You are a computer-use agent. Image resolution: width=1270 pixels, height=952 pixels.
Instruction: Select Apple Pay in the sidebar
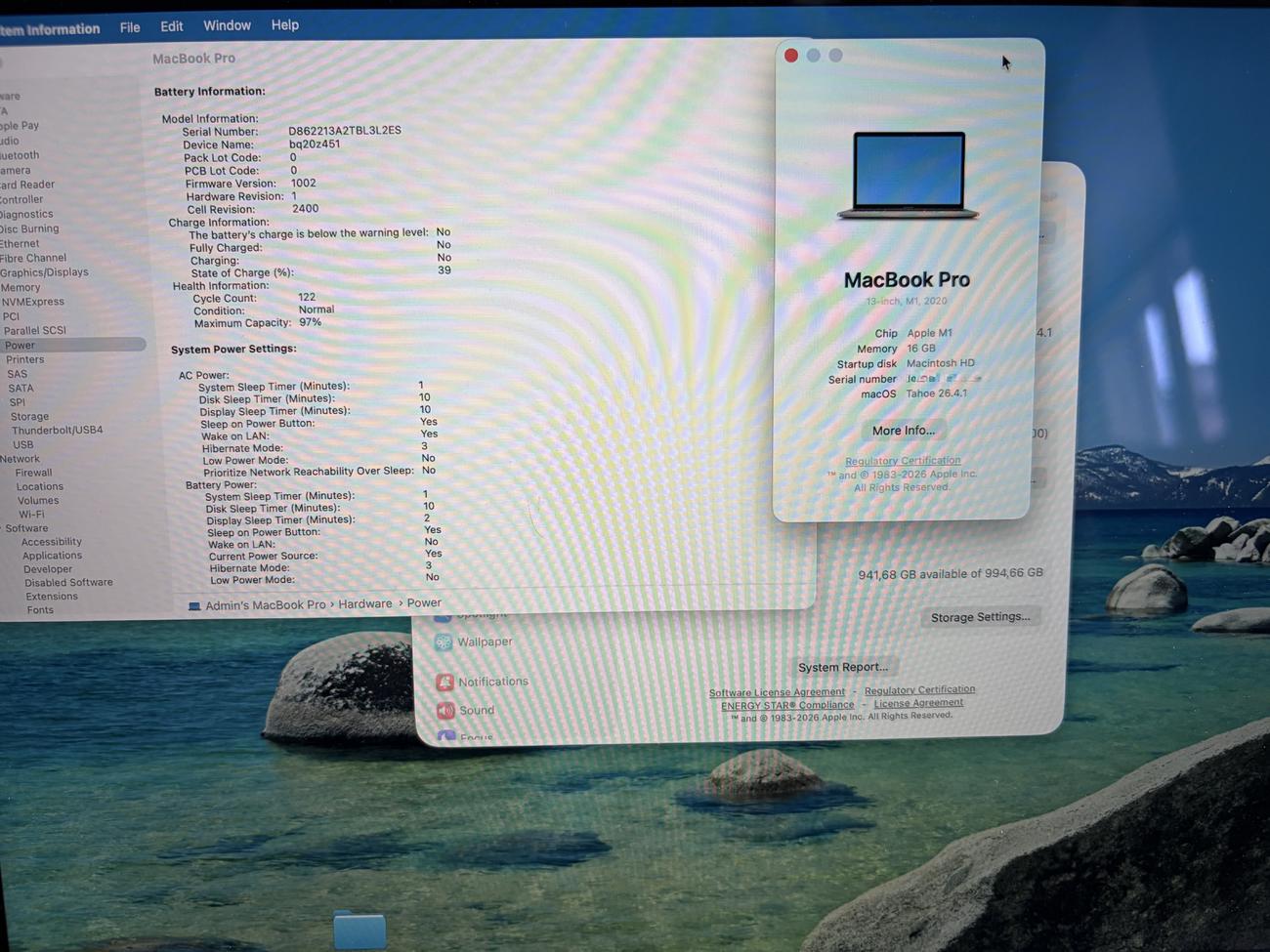click(20, 126)
